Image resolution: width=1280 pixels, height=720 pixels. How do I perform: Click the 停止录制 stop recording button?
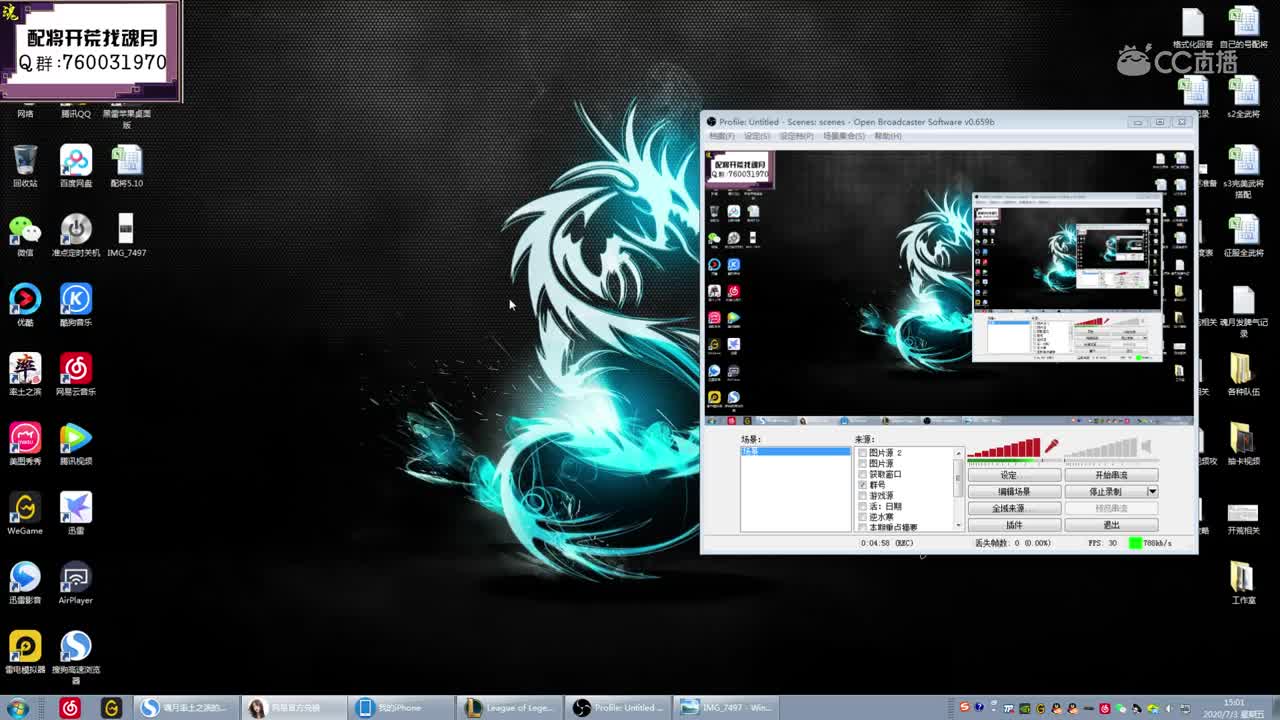pyautogui.click(x=1105, y=492)
